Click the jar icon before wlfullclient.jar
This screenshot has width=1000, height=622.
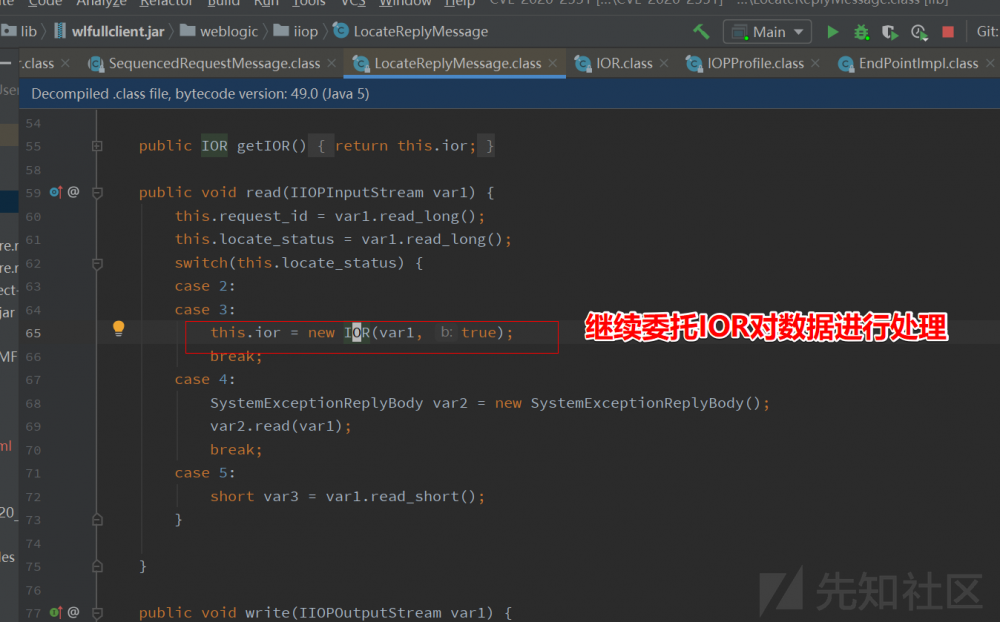pyautogui.click(x=60, y=31)
